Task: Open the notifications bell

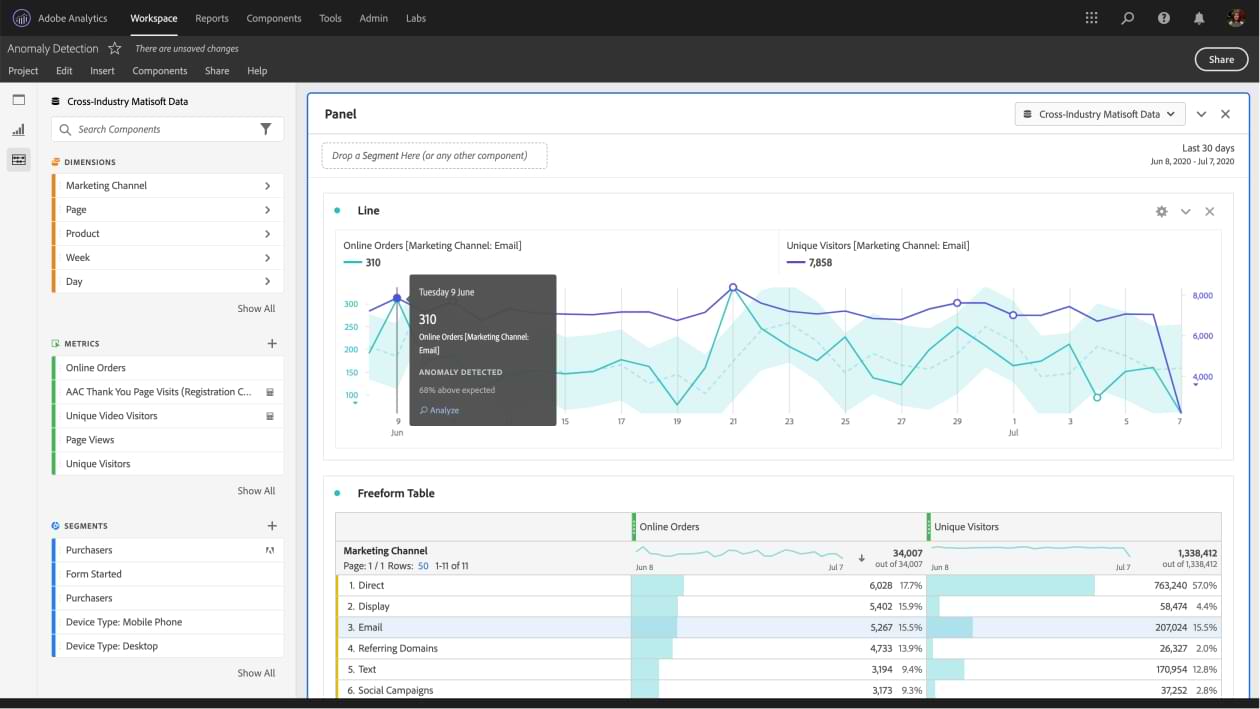Action: [x=1199, y=18]
